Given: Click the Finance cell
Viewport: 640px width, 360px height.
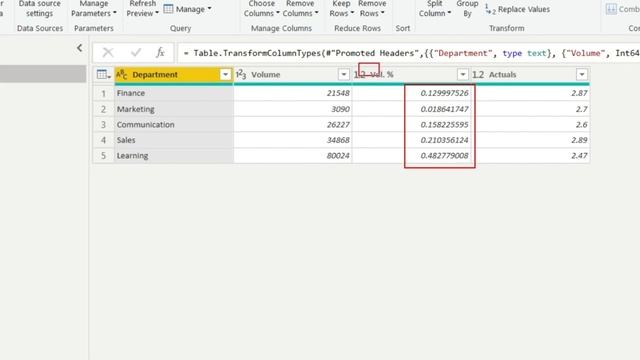Looking at the screenshot, I should pos(174,93).
